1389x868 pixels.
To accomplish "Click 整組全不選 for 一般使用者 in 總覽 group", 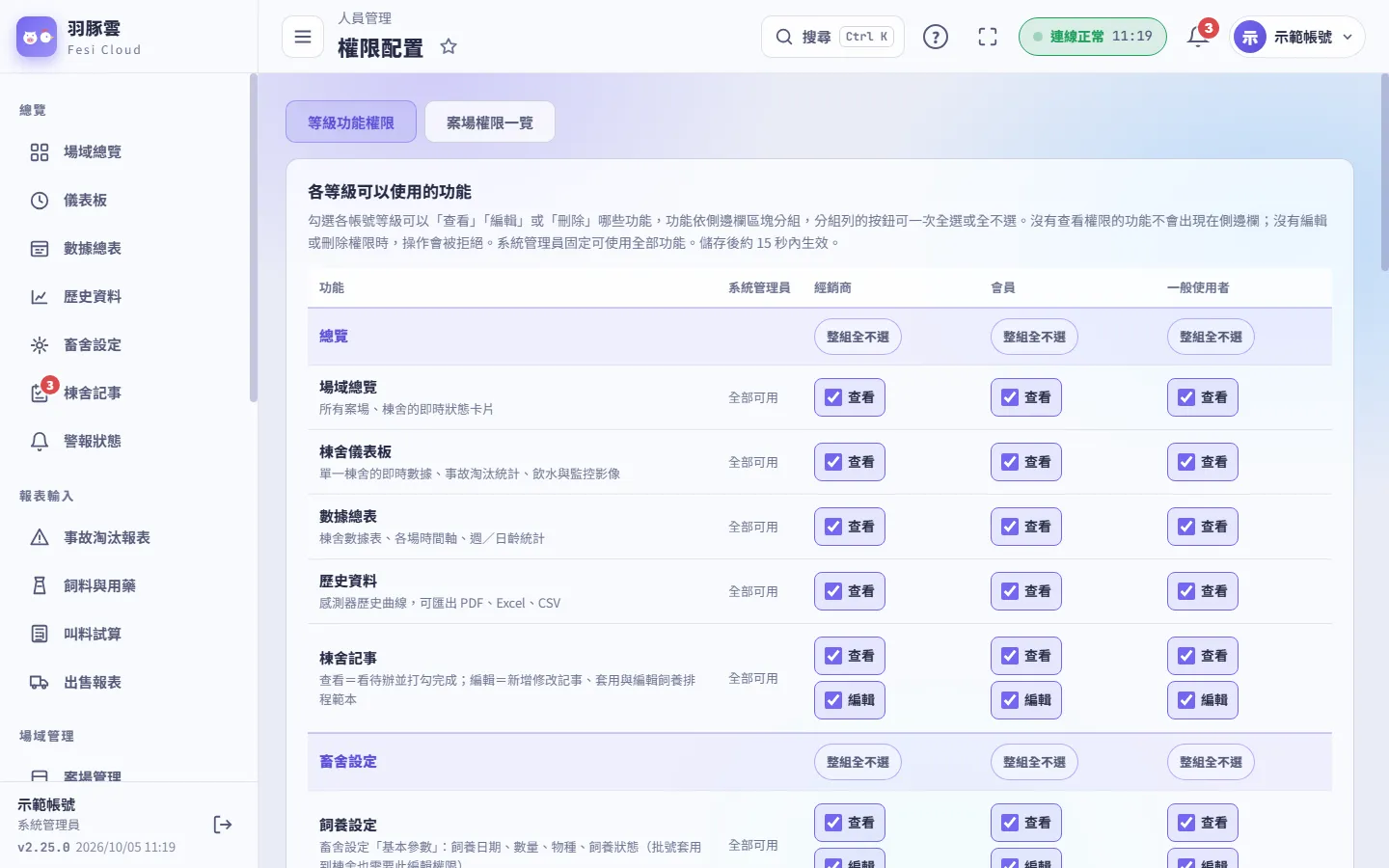I will pos(1211,337).
